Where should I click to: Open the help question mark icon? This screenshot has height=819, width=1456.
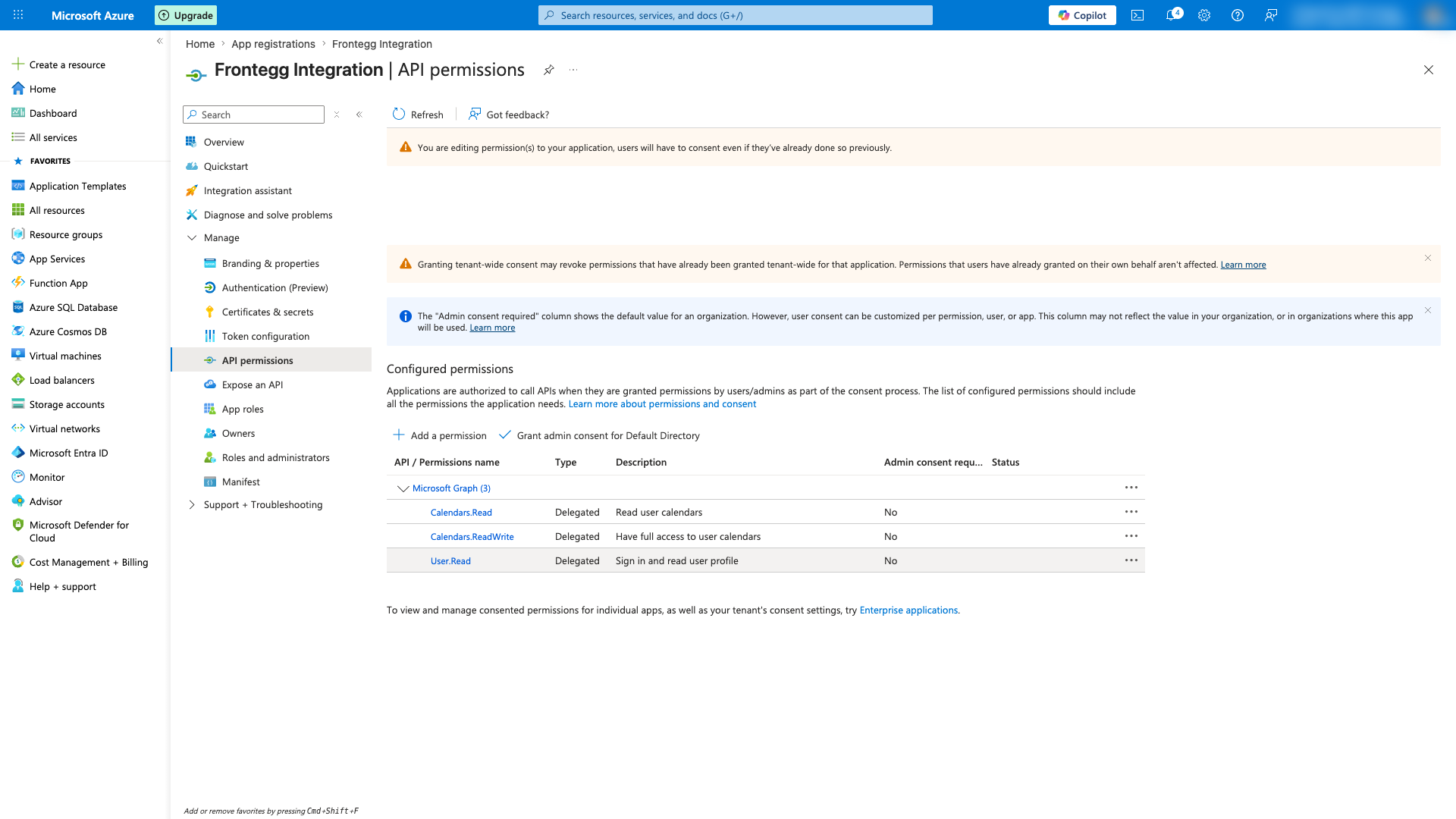click(1238, 15)
